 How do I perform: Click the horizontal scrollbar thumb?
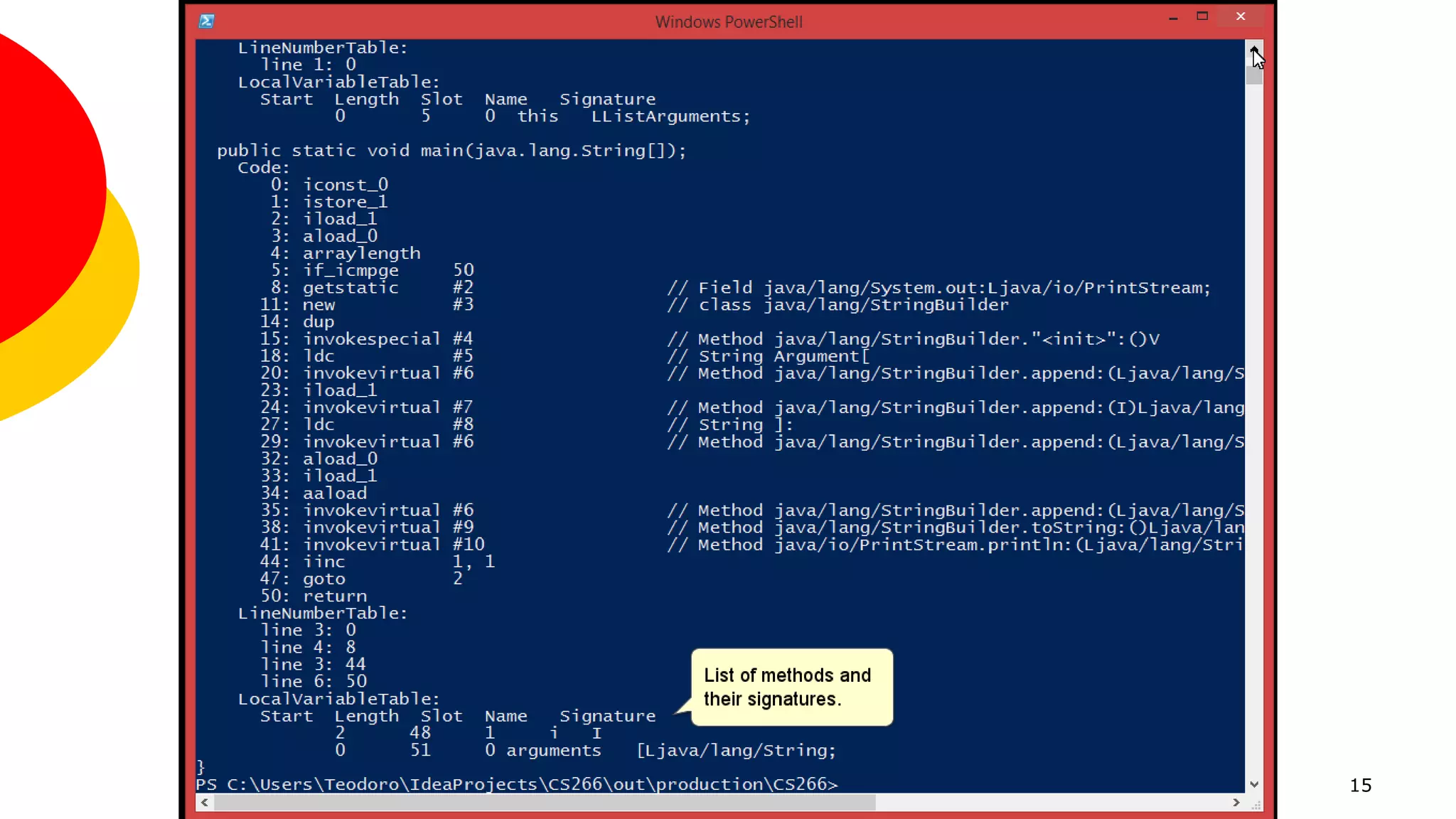tap(544, 803)
